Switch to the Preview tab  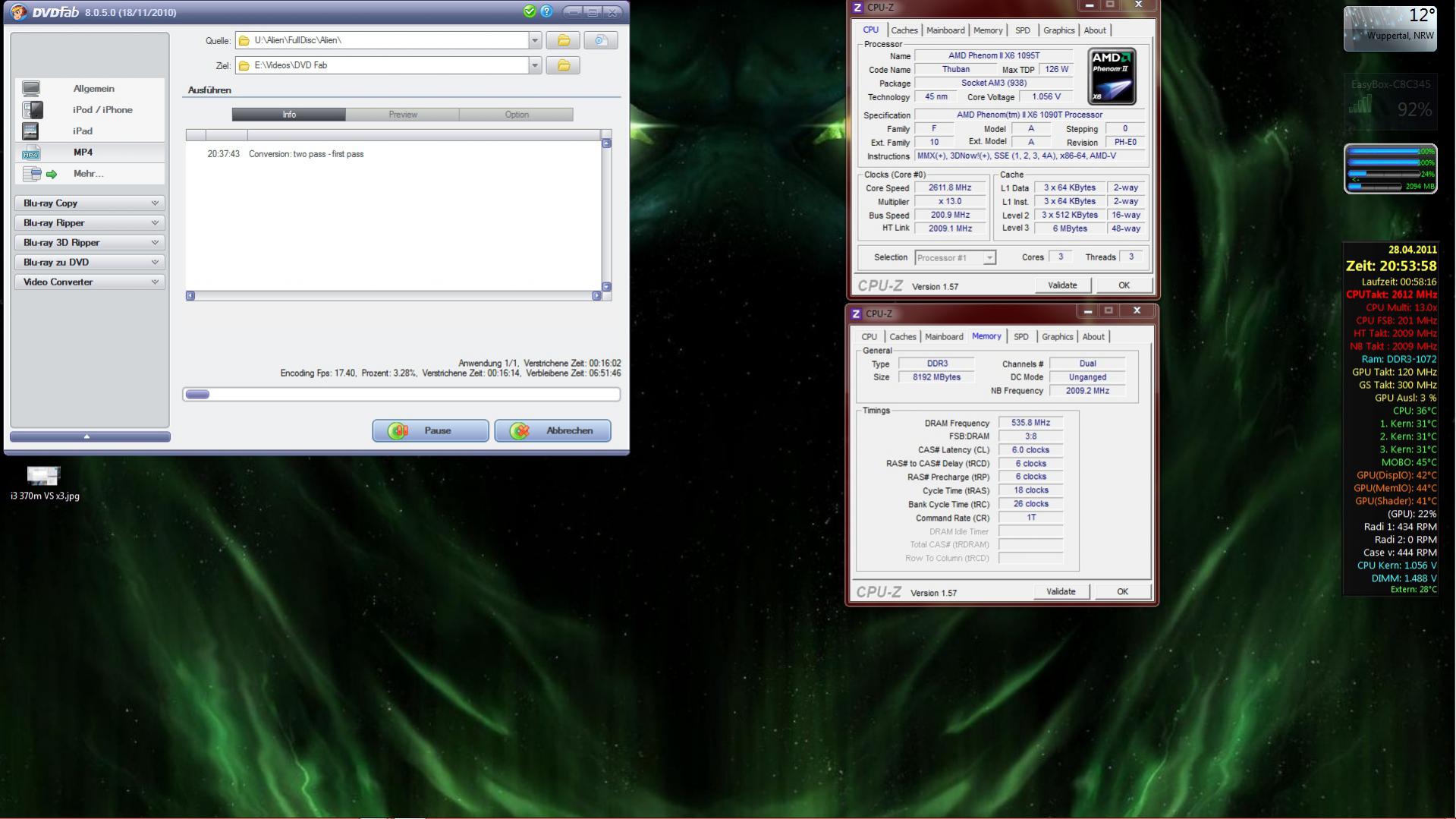click(x=403, y=115)
